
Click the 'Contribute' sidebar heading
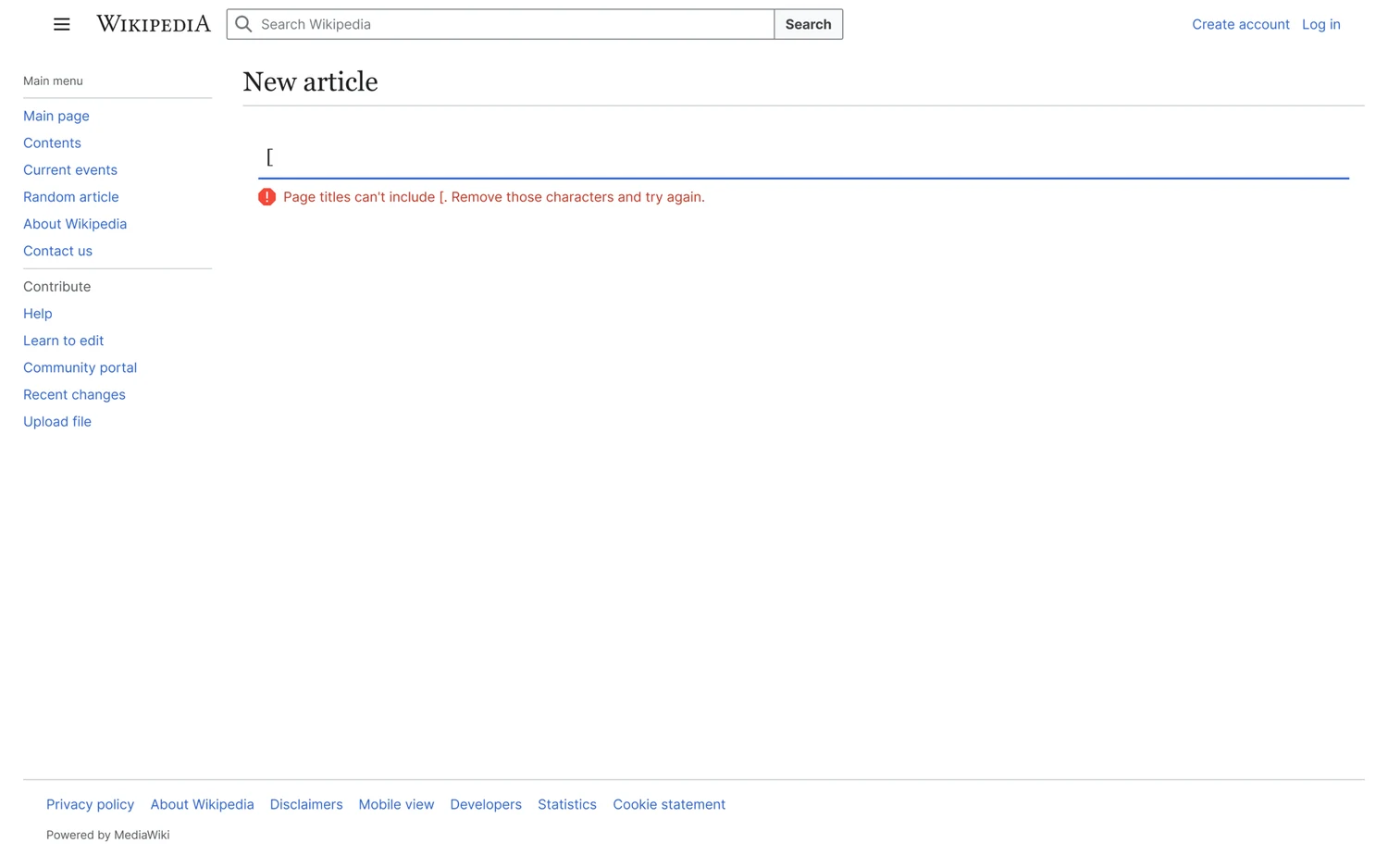coord(57,287)
